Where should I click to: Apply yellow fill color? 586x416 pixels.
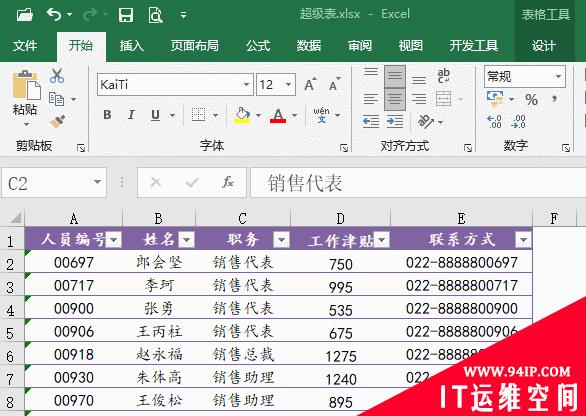[242, 115]
